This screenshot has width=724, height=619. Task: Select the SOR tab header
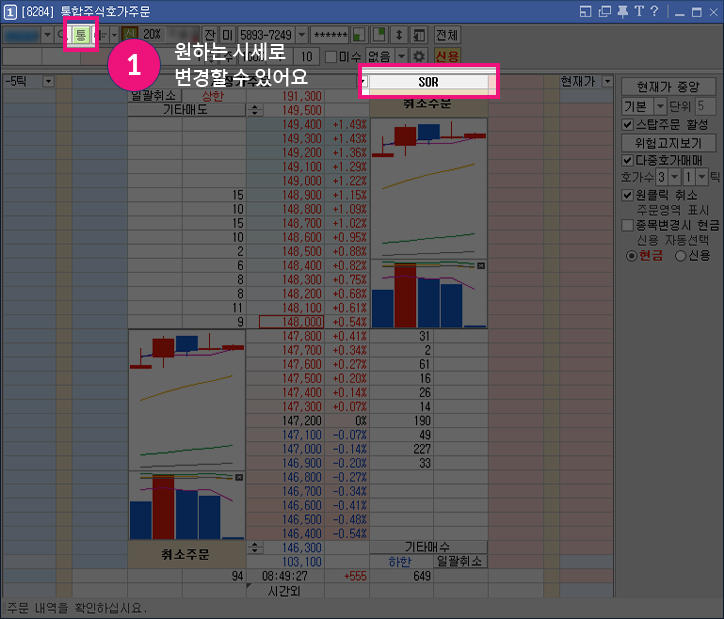(x=428, y=81)
